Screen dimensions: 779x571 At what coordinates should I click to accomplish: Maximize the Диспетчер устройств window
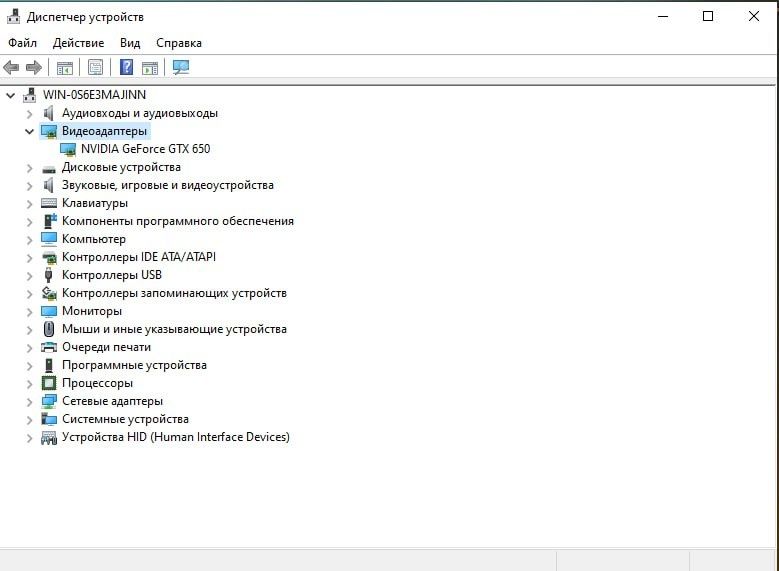tap(708, 16)
